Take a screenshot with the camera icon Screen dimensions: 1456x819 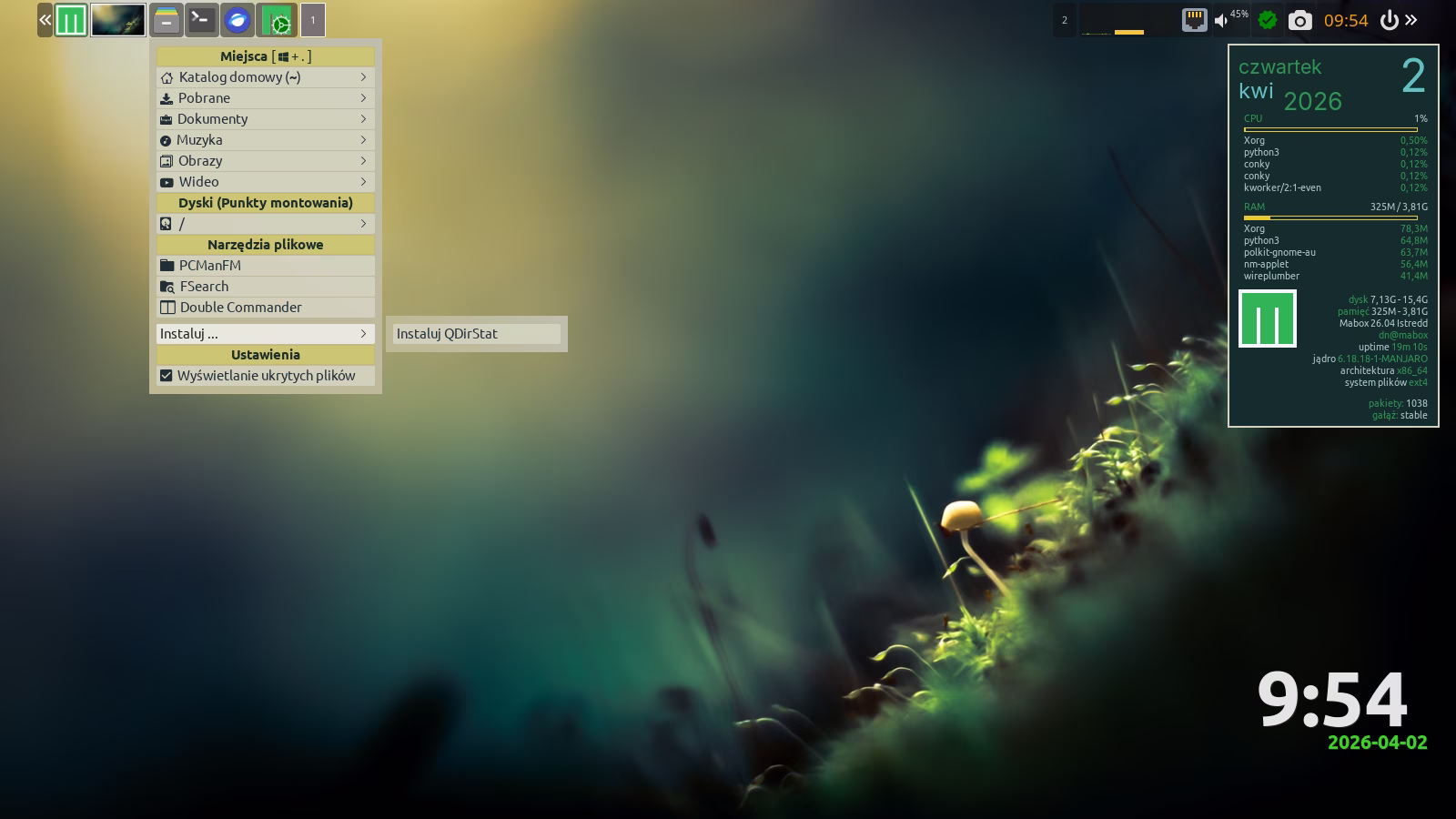pos(1300,20)
